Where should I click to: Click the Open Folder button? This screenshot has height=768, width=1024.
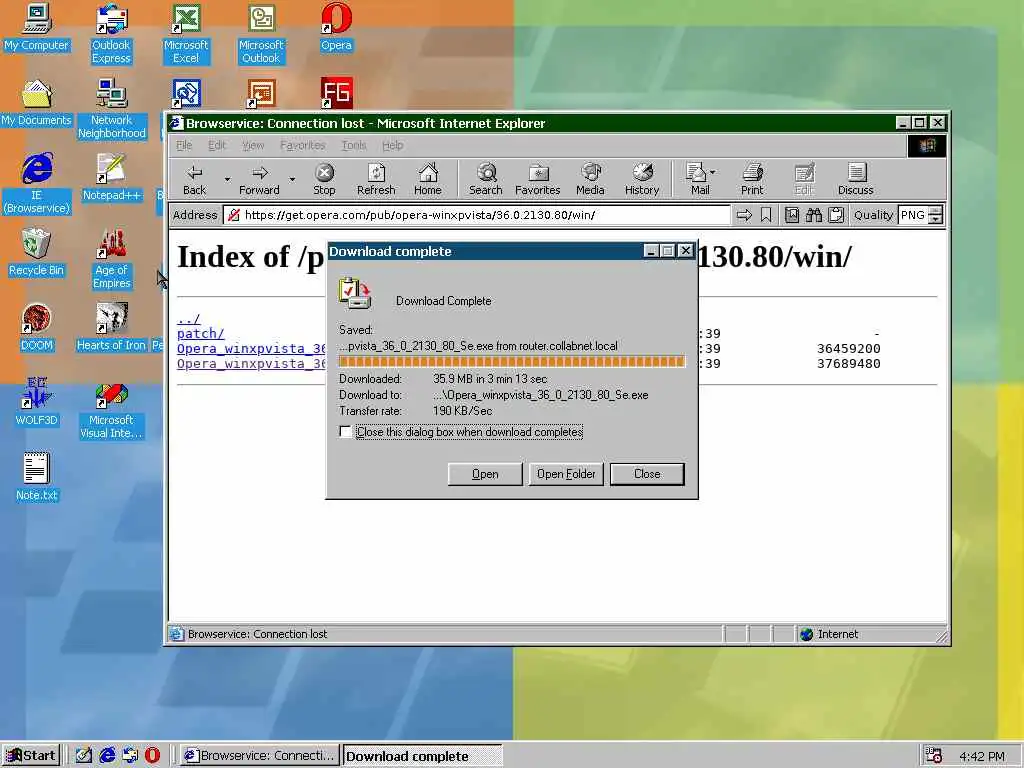[566, 474]
